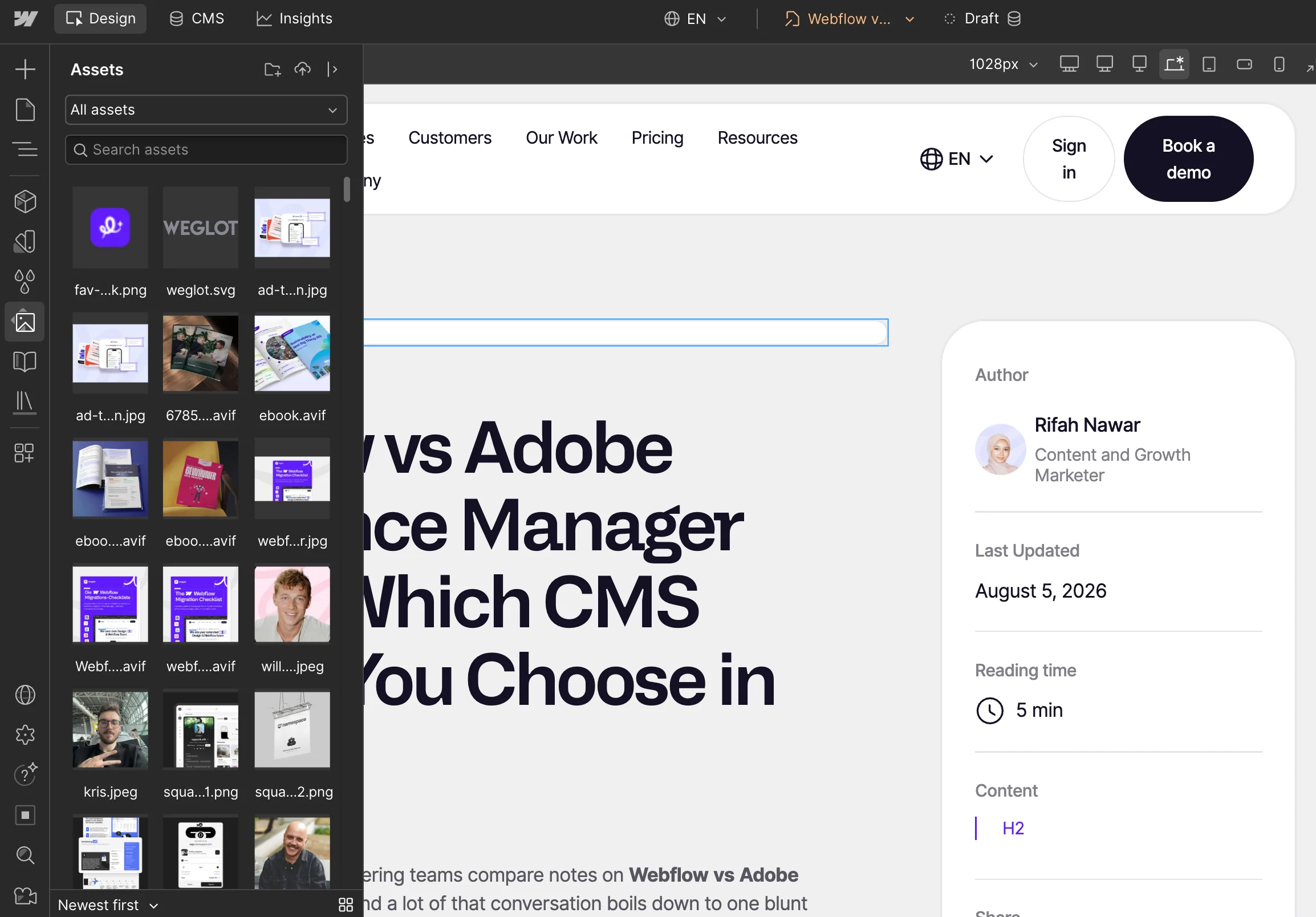The image size is (1316, 917).
Task: Select the mobile portrait breakpoint
Action: pos(1279,64)
